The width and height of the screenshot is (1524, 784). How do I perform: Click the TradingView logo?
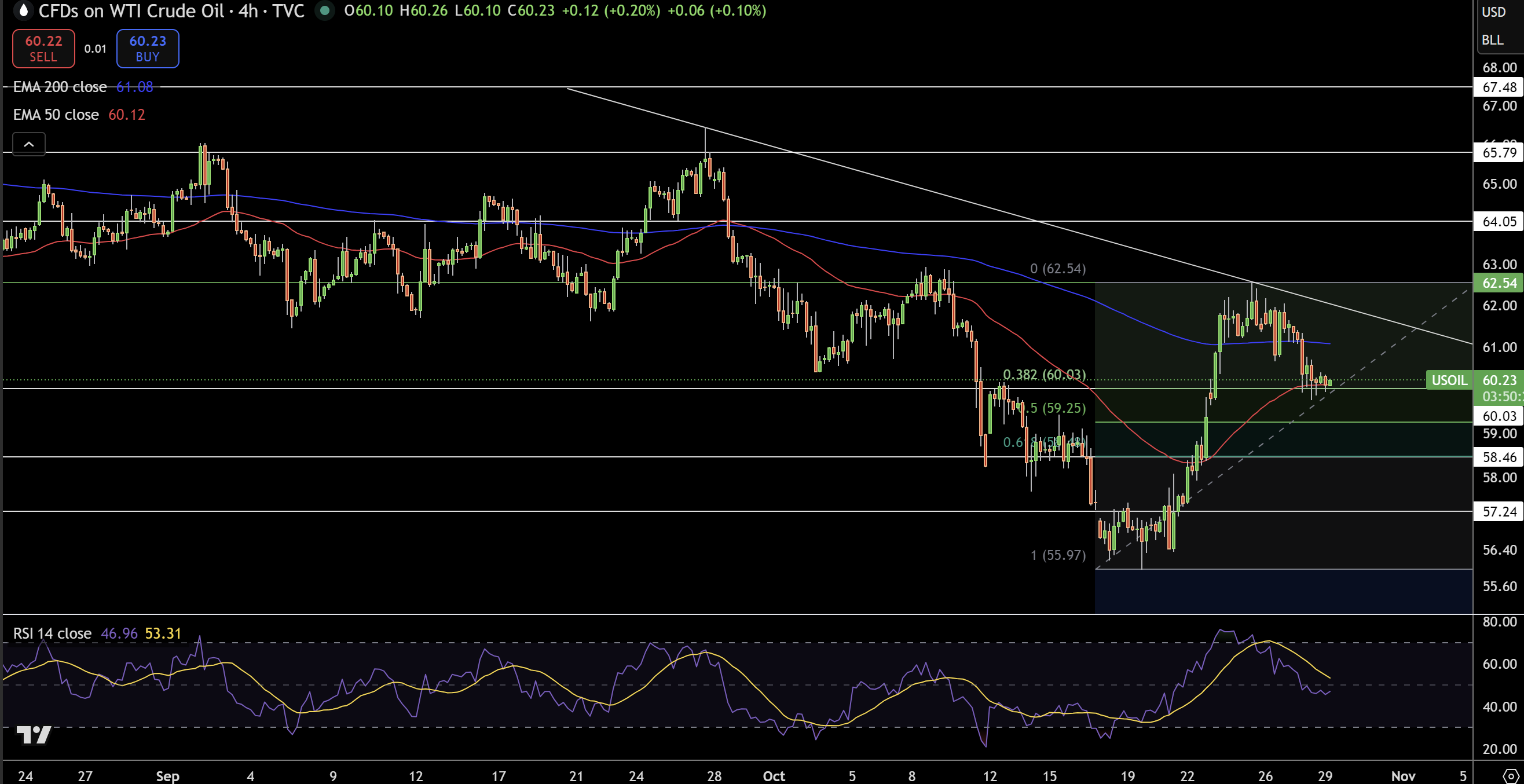[x=34, y=734]
